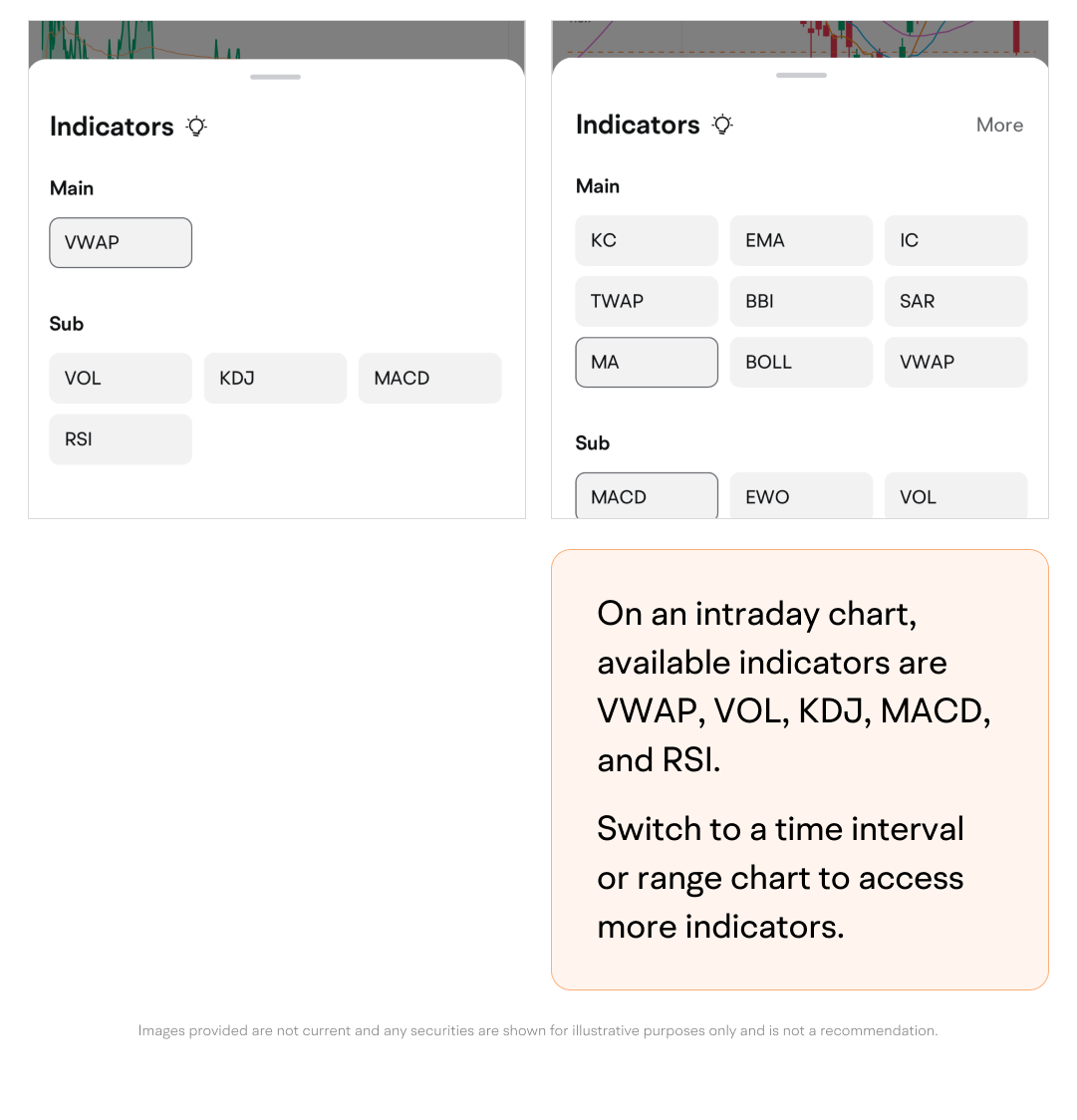
Task: Enable VWAP in the right panel
Action: (955, 362)
